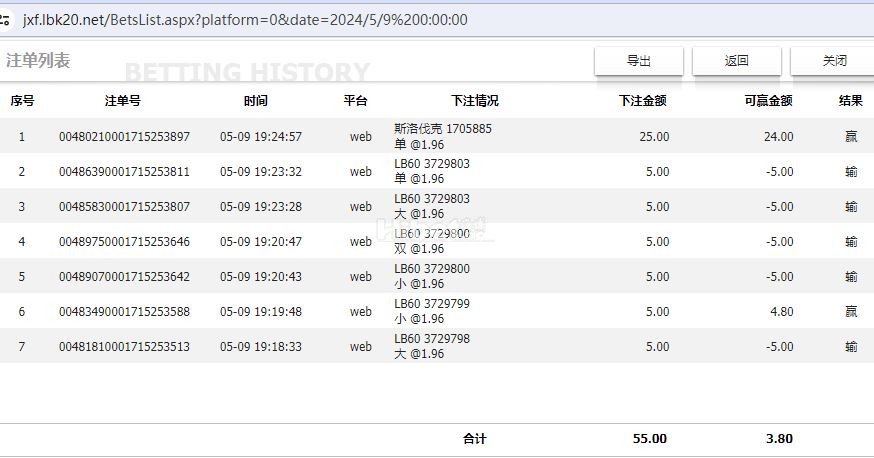Click bet detail LB60 3729803 大 @1.96
The image size is (874, 458).
[x=432, y=206]
